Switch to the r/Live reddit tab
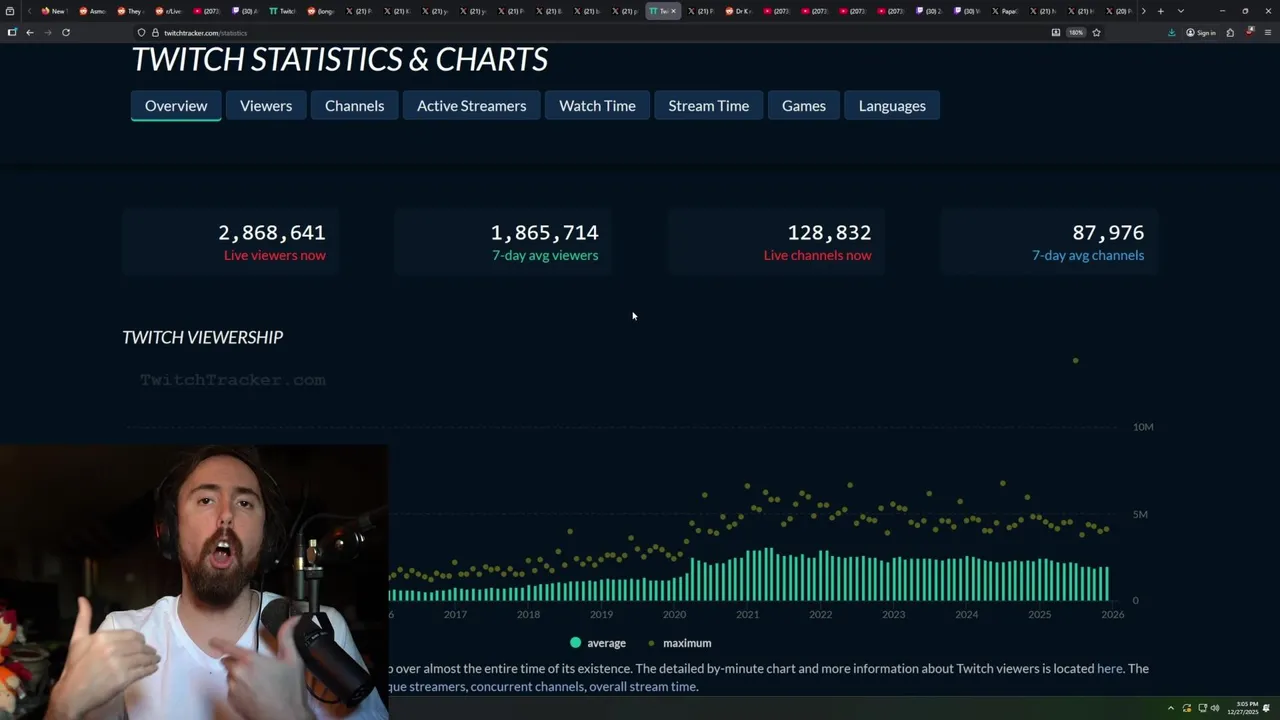Screen dimensions: 1280x720 [x=168, y=11]
